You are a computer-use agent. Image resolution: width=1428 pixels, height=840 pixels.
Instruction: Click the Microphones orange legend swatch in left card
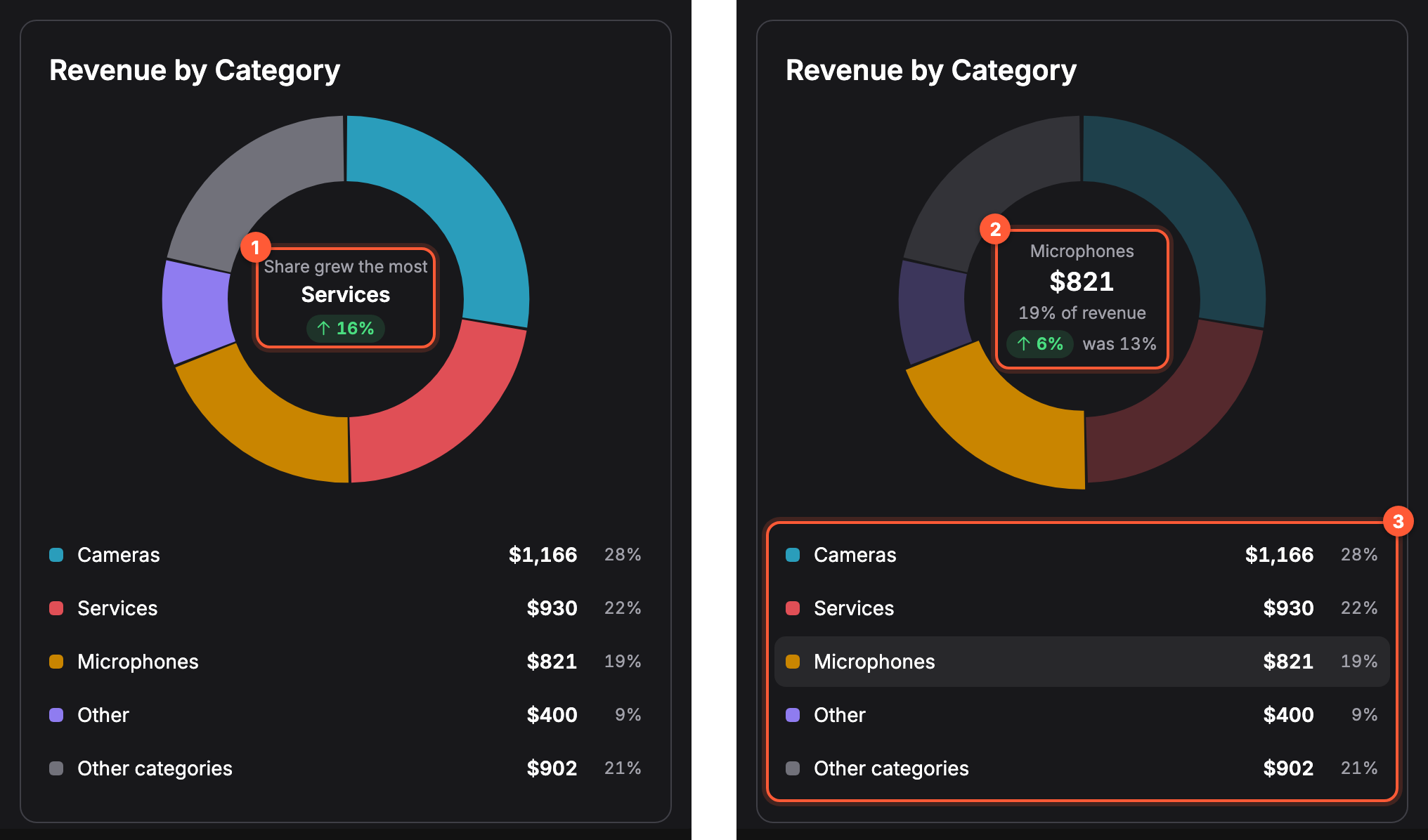(56, 662)
